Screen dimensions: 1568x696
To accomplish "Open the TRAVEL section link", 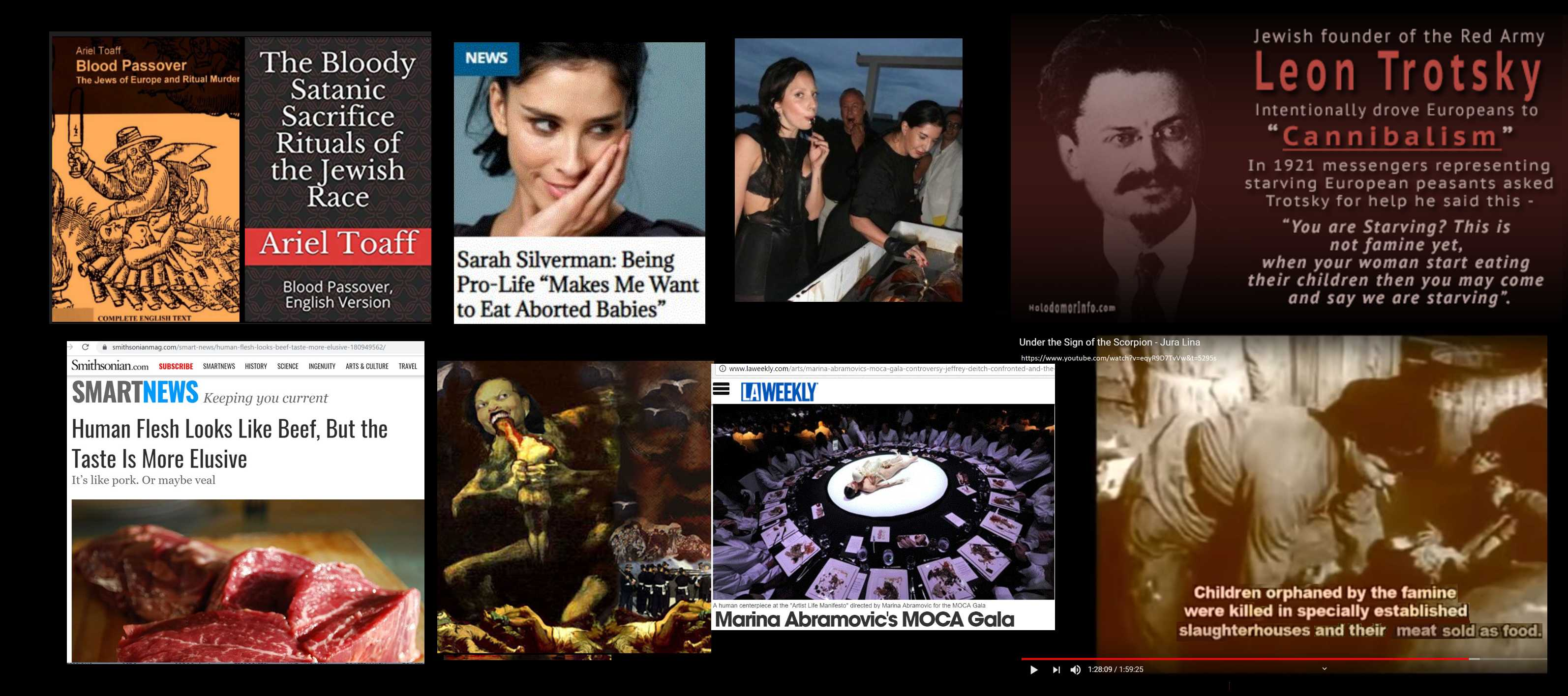I will pyautogui.click(x=408, y=366).
